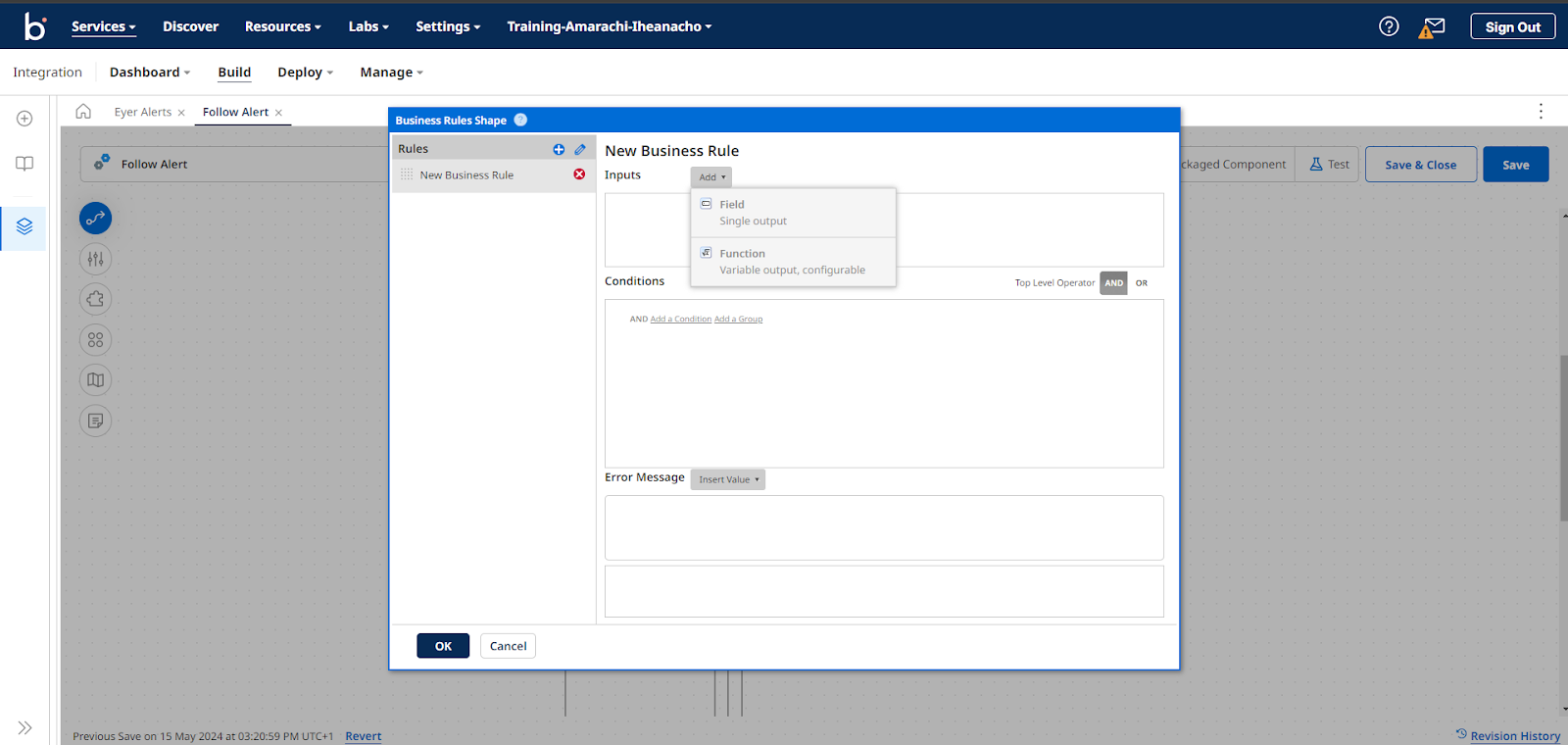
Task: Open the Discover page
Action: pos(190,26)
